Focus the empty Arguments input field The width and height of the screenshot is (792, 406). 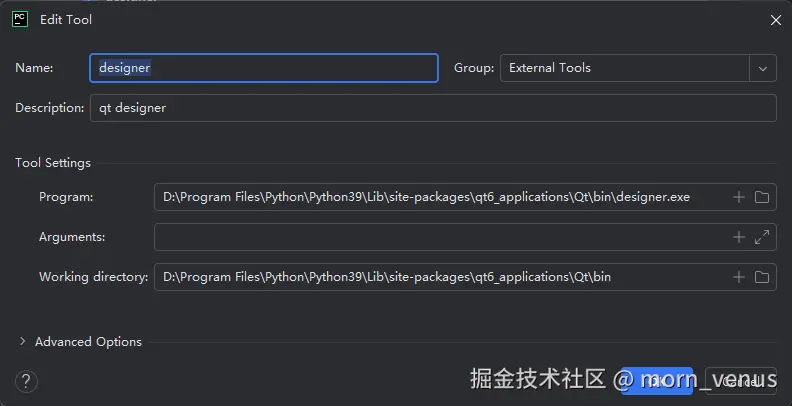click(440, 237)
